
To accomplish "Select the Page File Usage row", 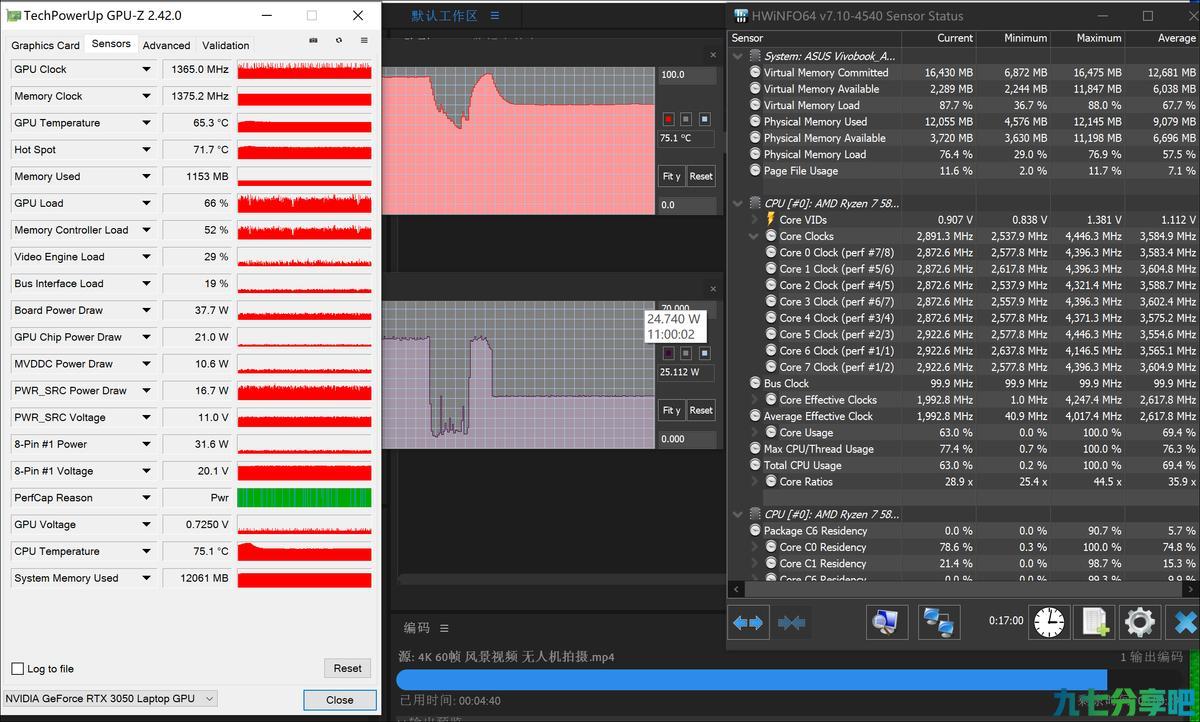I will point(964,171).
